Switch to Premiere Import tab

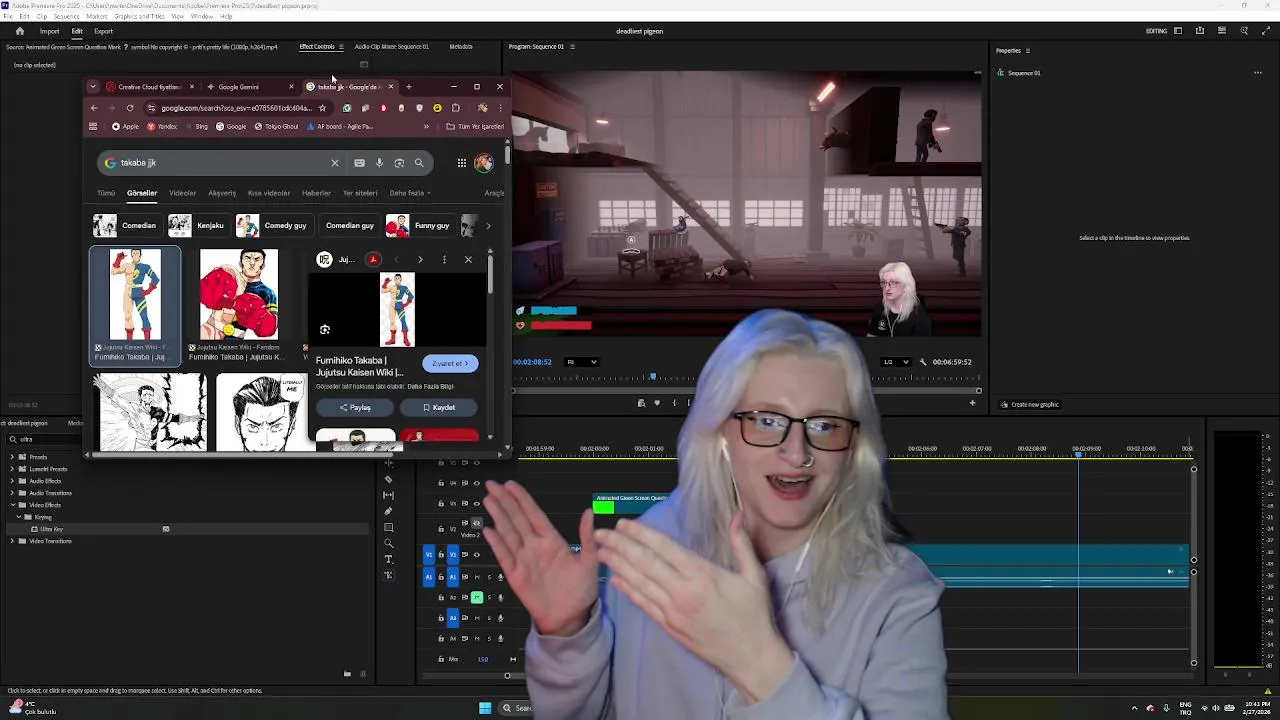coord(49,31)
